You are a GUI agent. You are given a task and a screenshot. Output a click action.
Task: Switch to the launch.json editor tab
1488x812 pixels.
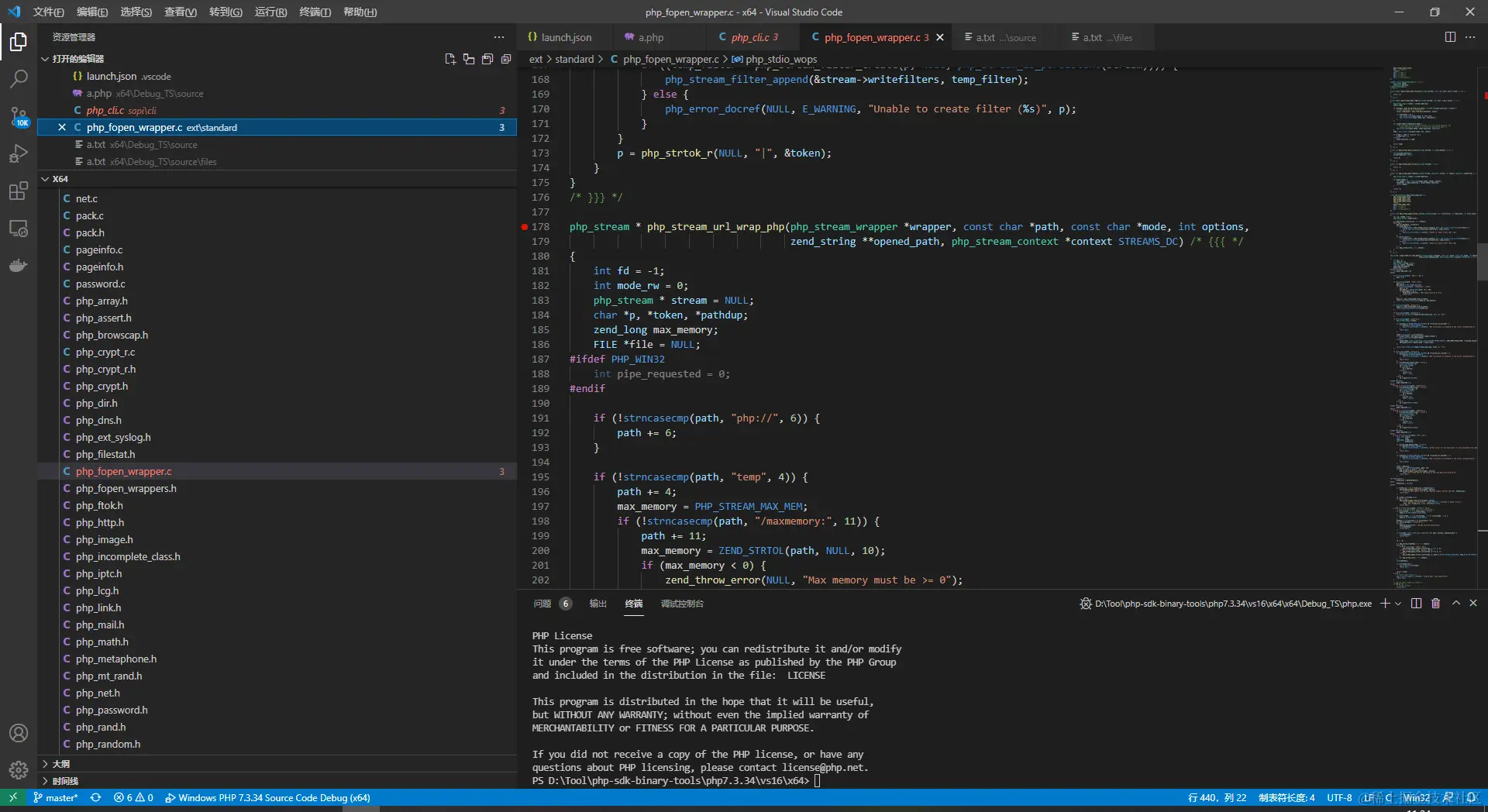point(566,37)
